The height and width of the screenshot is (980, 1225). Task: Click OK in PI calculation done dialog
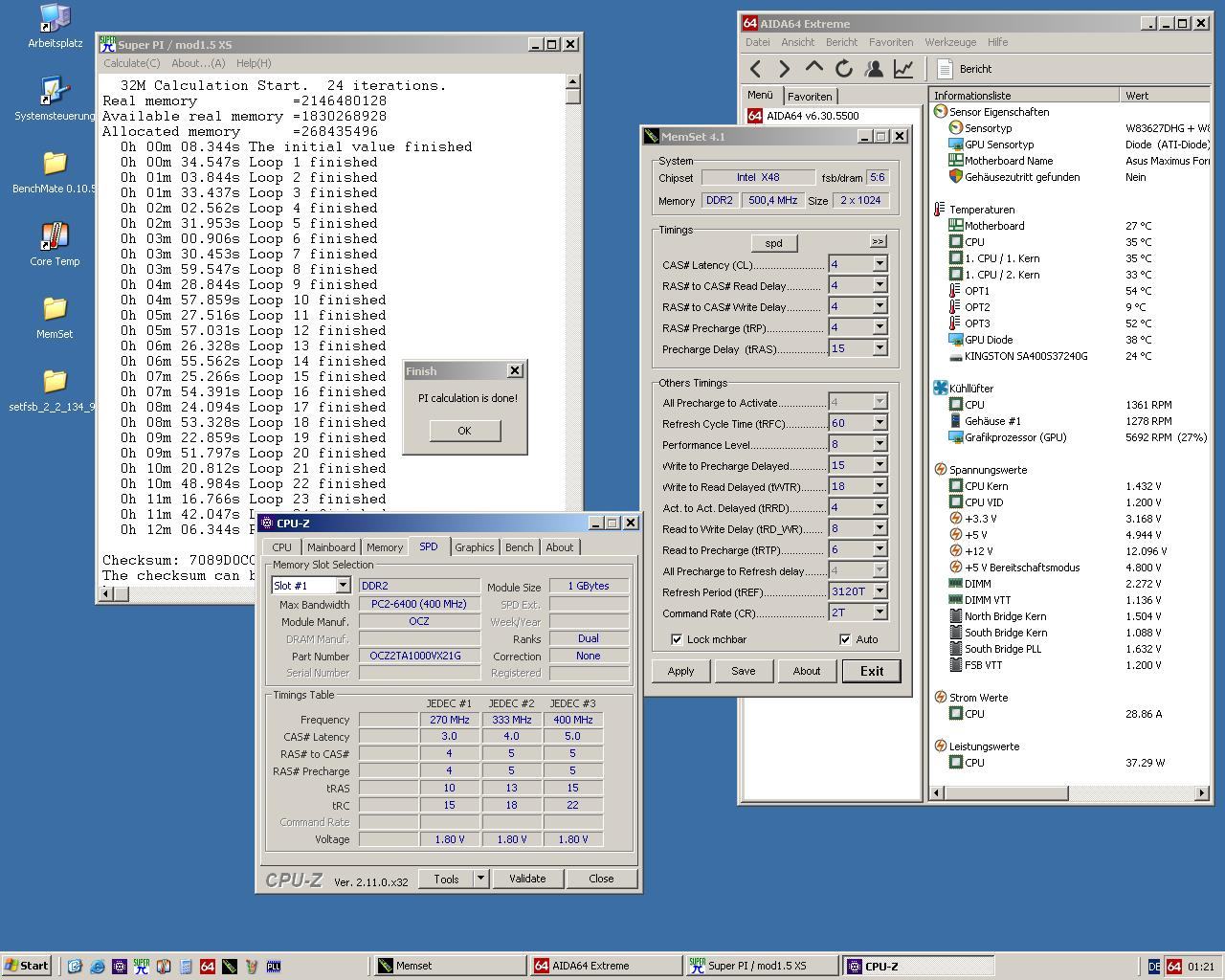click(464, 431)
